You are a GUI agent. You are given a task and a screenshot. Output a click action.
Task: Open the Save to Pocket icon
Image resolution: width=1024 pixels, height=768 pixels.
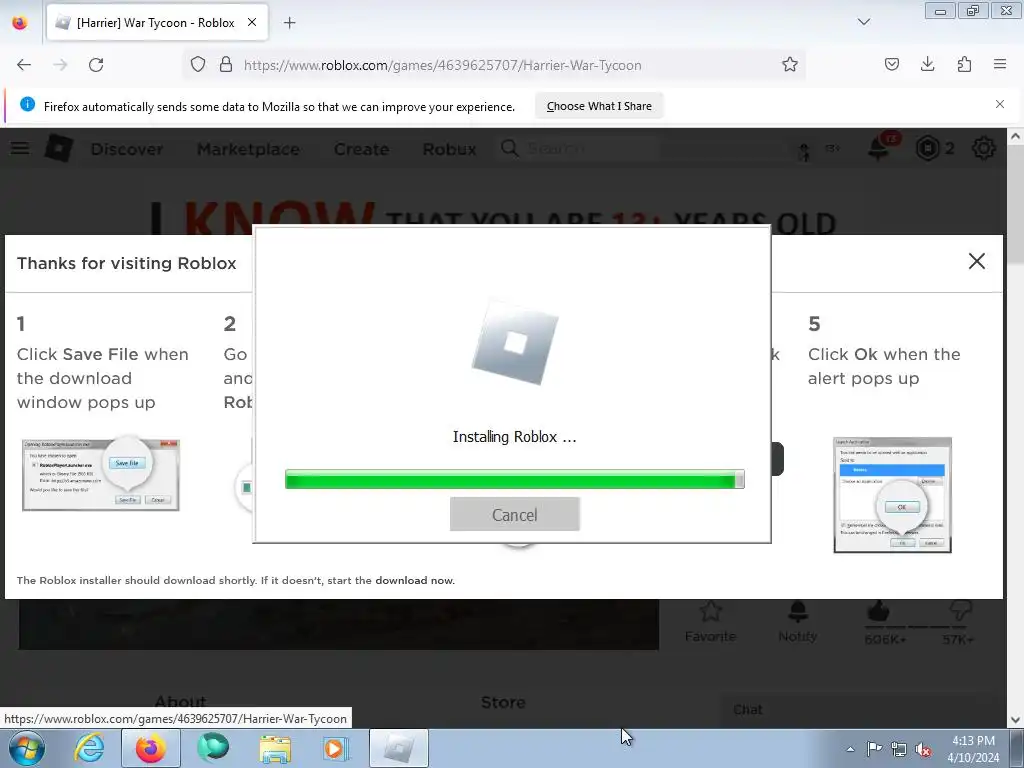(x=891, y=64)
